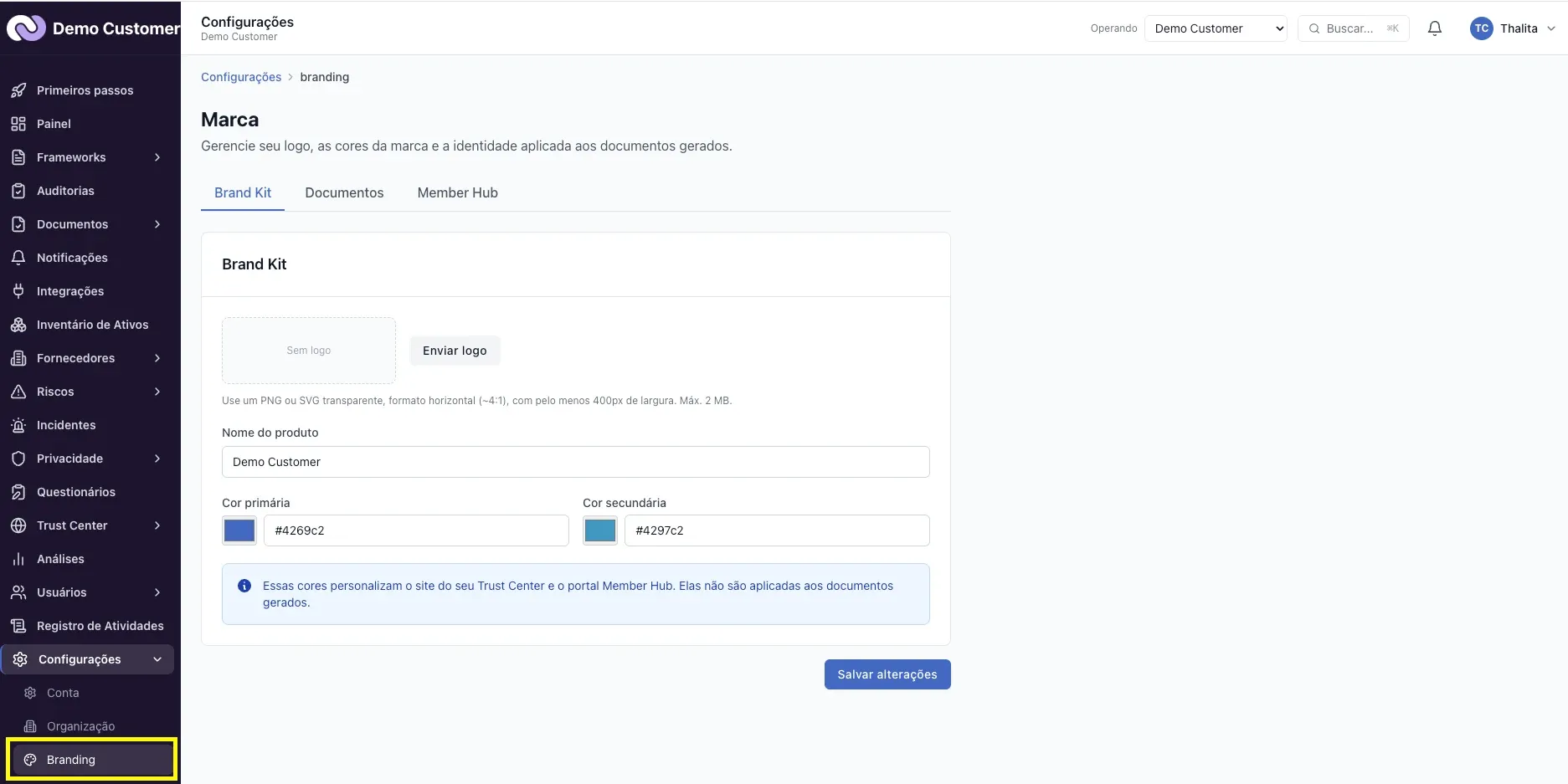The image size is (1568, 784).
Task: Switch to the Brand Kit tab
Action: 243,192
